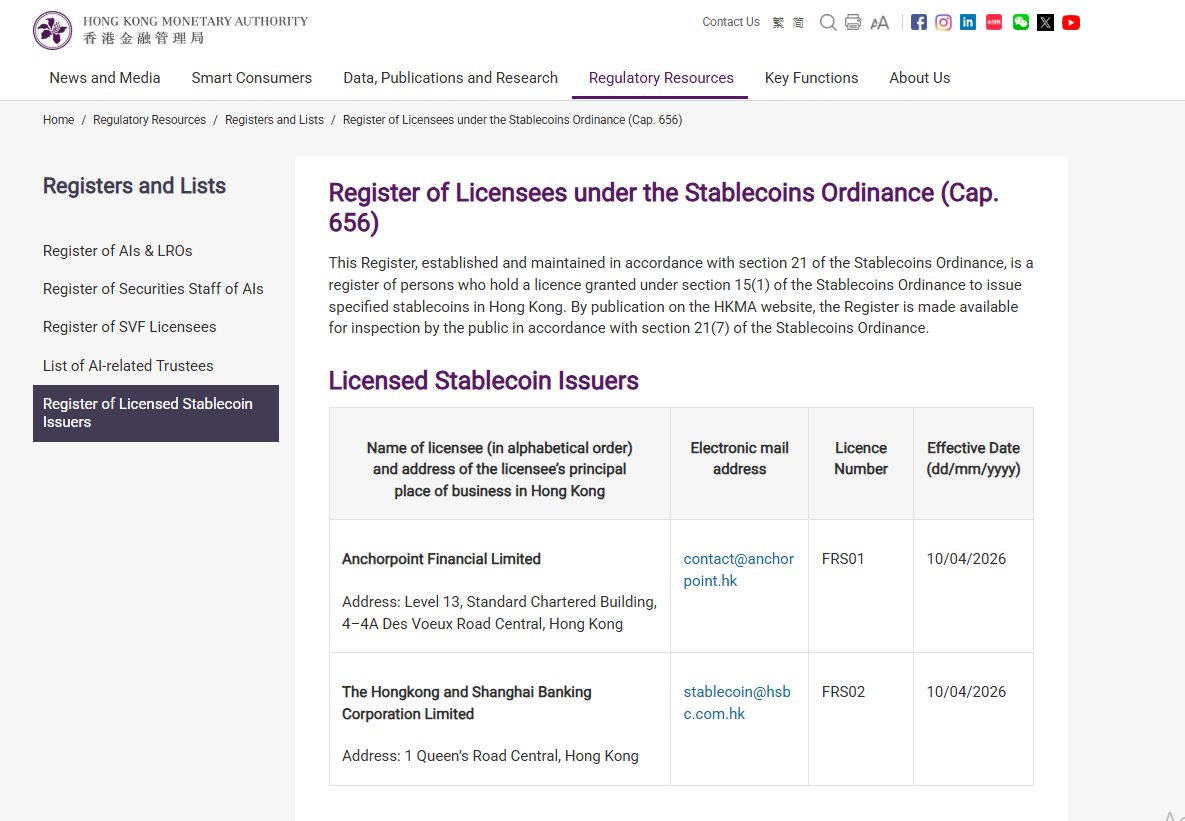Click the Register introduction paragraph
This screenshot has width=1185, height=821.
coord(681,296)
